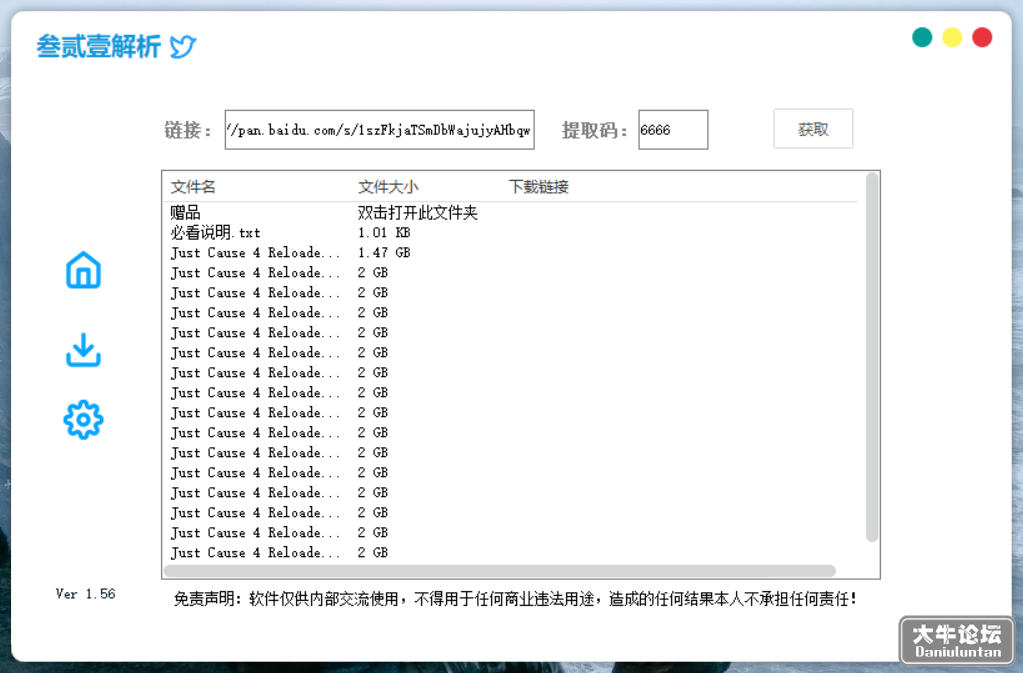Open the home page from the sidebar
Image resolution: width=1023 pixels, height=673 pixels.
83,269
